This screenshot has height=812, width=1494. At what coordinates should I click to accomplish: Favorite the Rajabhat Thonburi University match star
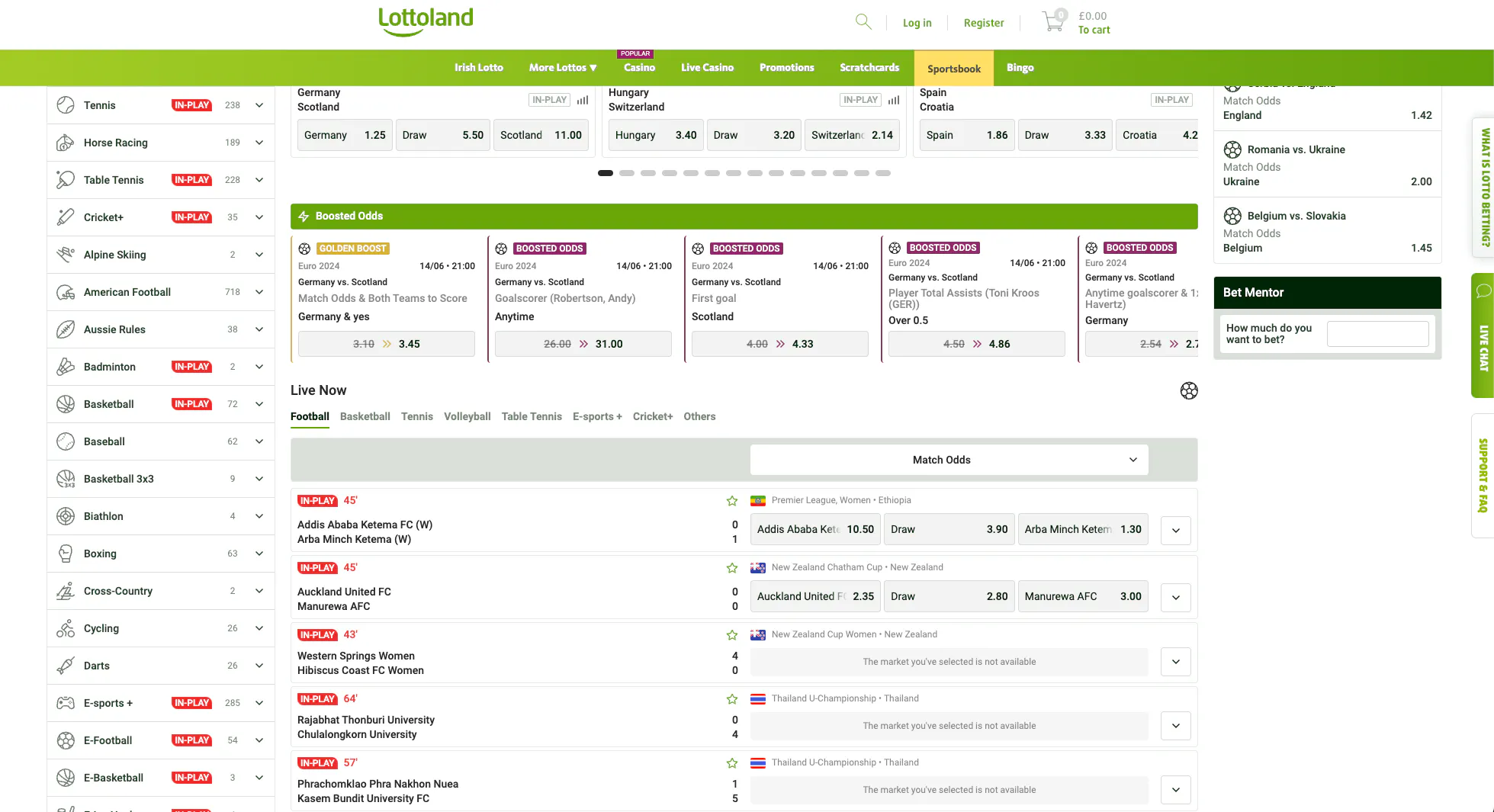732,699
